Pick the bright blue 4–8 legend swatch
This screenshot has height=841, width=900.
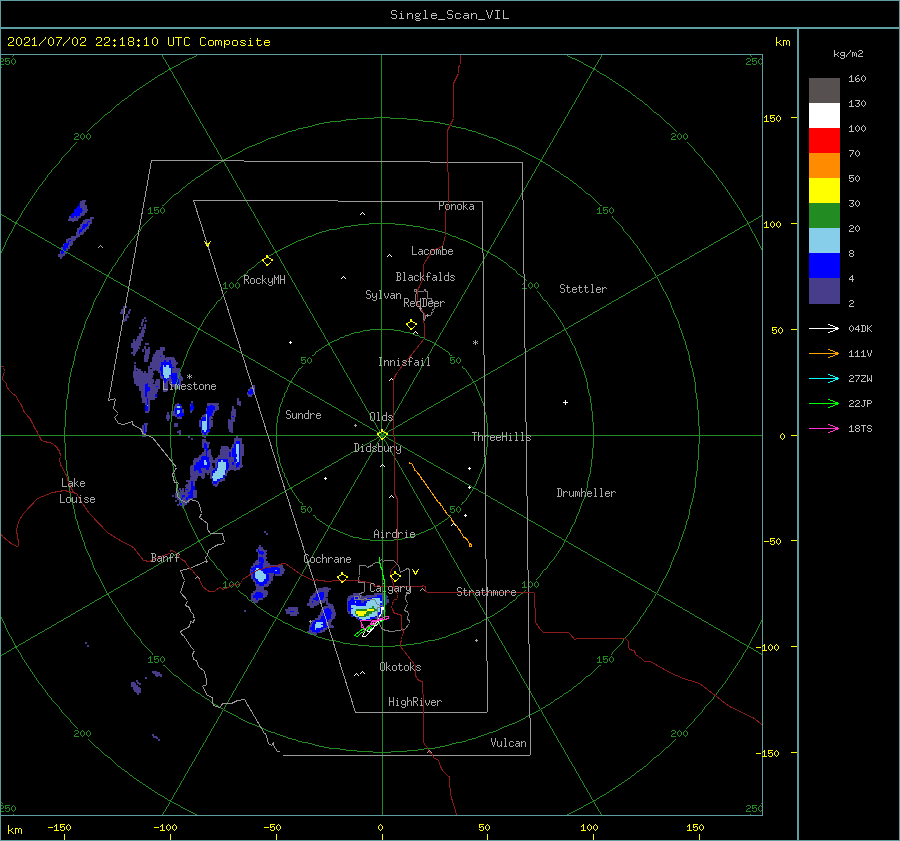tap(824, 266)
